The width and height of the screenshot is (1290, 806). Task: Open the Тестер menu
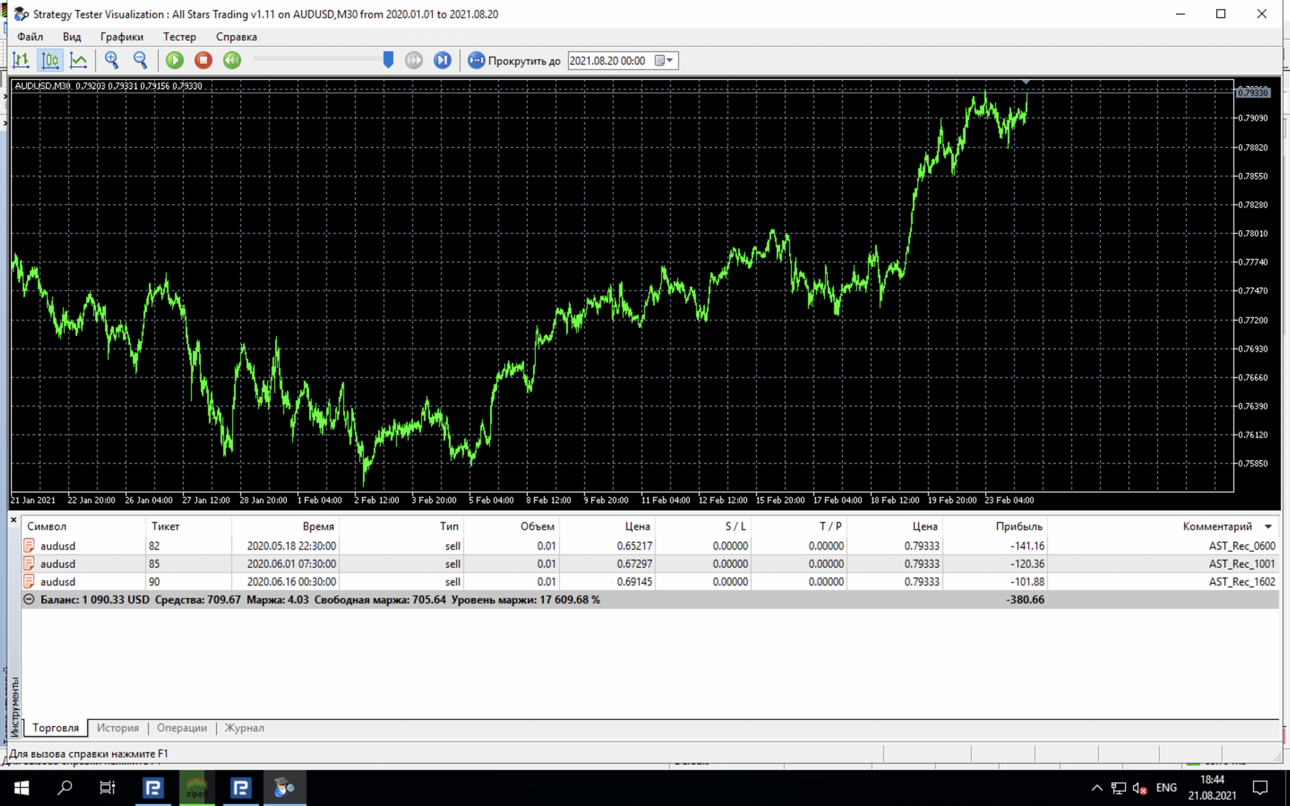click(180, 37)
